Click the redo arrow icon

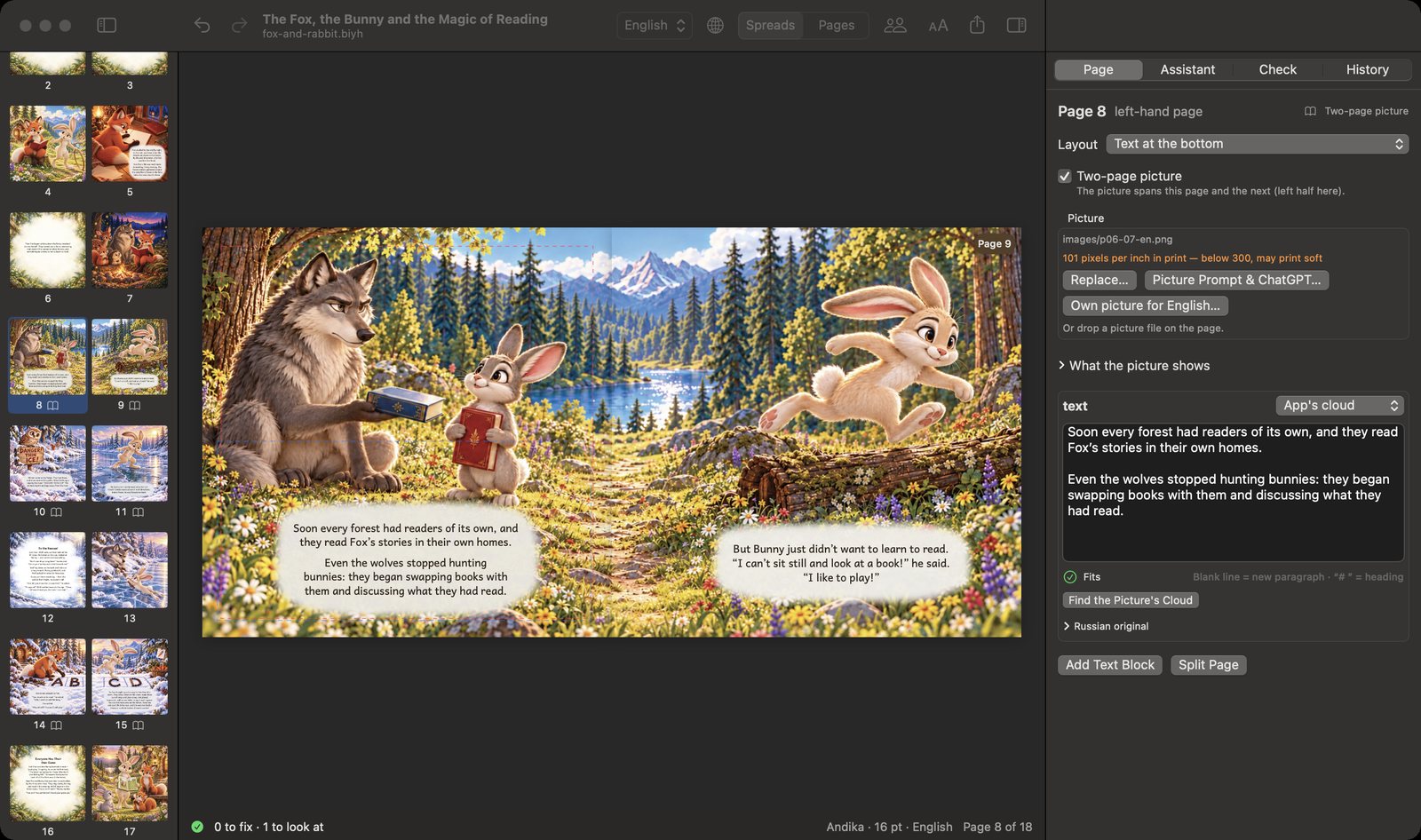click(239, 25)
